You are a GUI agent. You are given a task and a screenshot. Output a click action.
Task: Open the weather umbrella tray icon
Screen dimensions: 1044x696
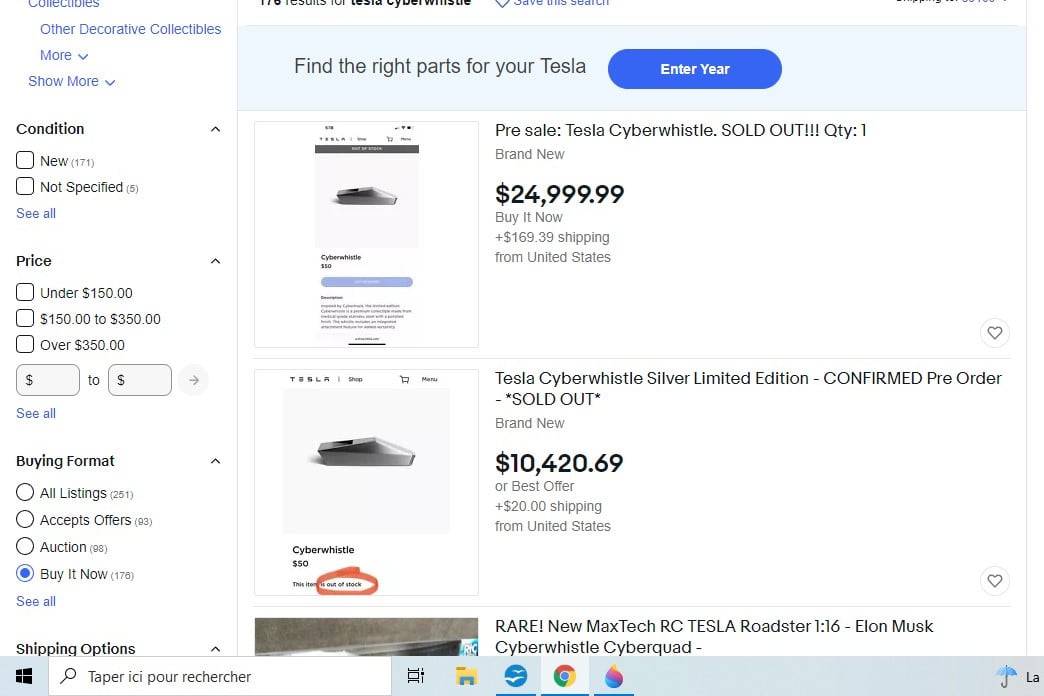pos(1006,677)
